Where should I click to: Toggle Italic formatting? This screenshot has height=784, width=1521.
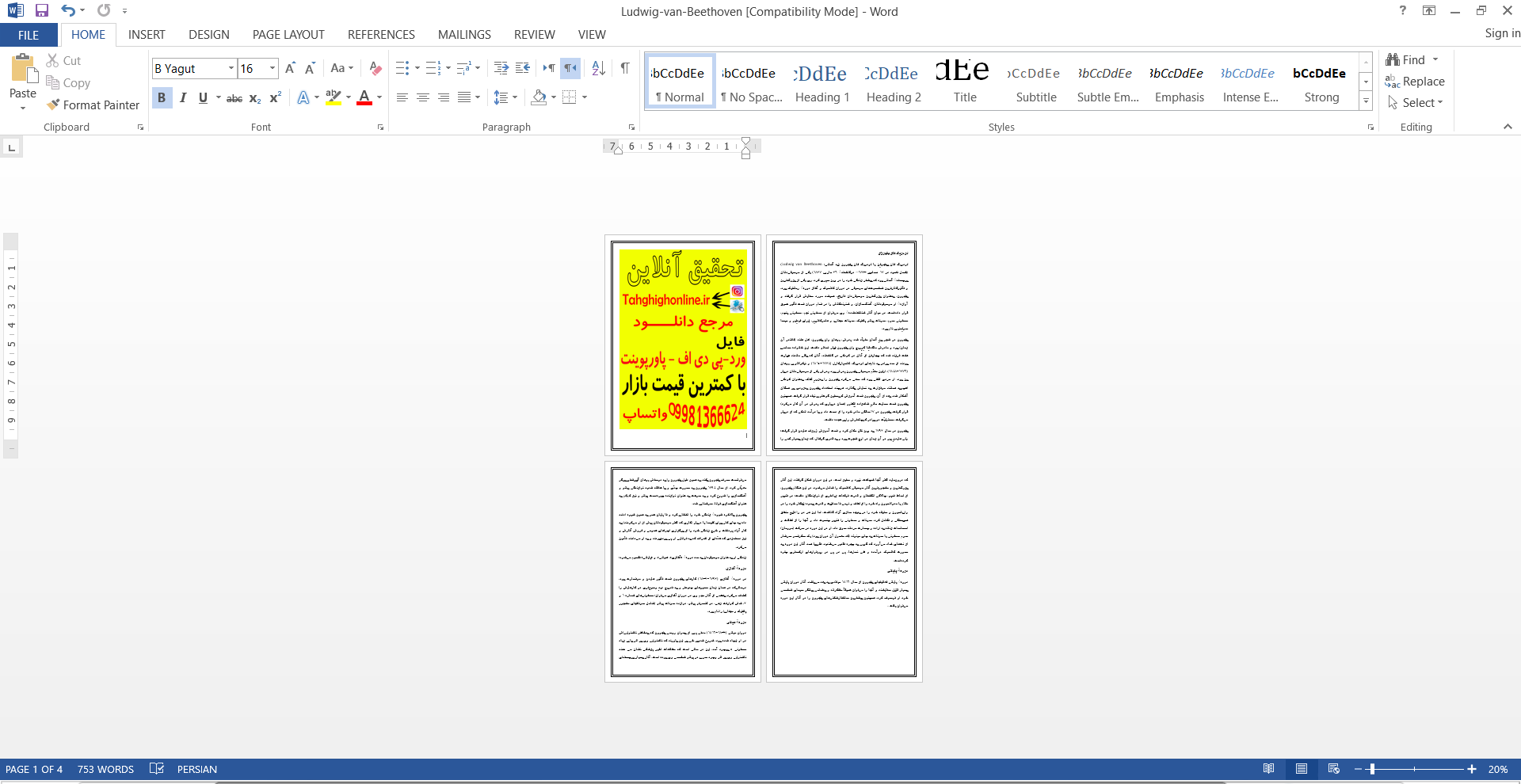coord(183,98)
